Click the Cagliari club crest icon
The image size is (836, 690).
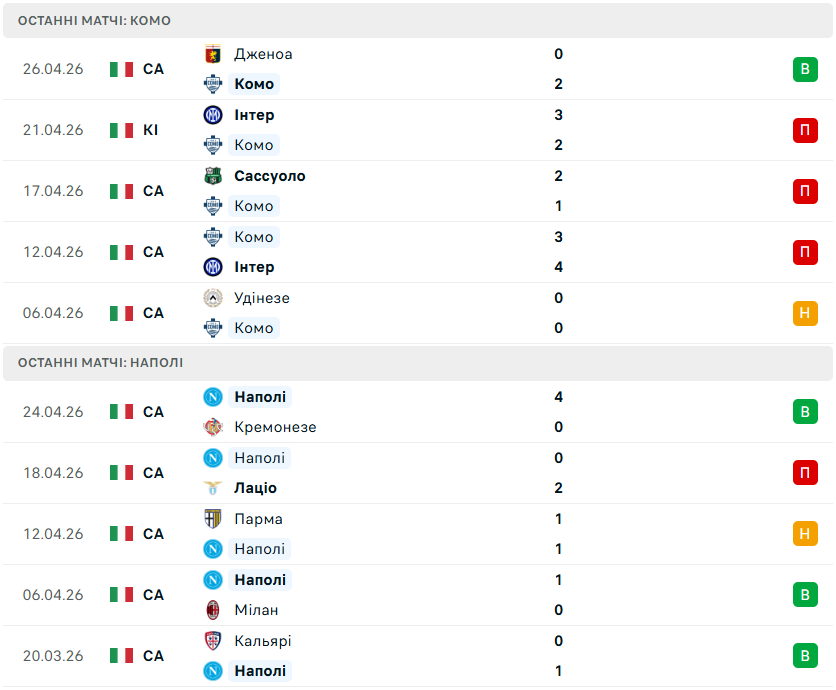[x=213, y=640]
